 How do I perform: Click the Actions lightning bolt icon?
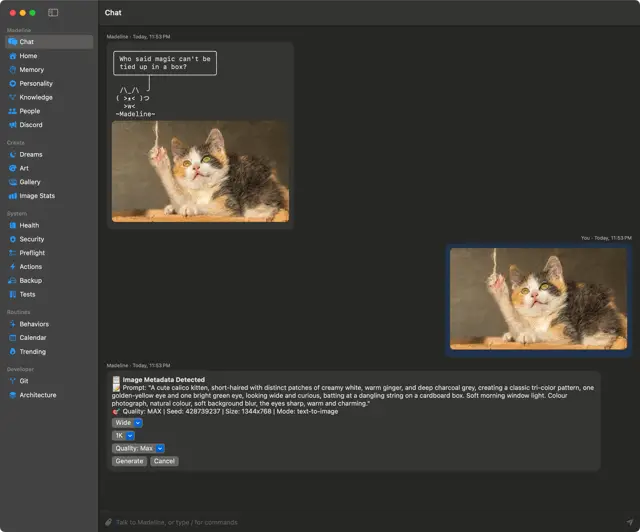(x=13, y=267)
